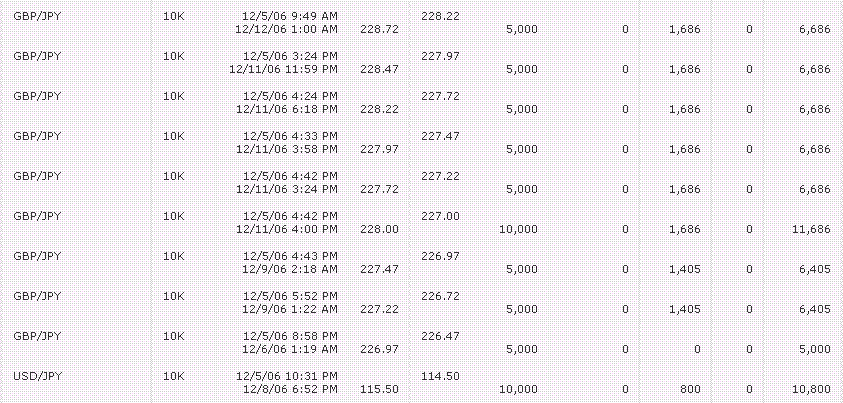Click the 10,800 net total on USD/JPY row
Image resolution: width=843 pixels, height=403 pixels.
pyautogui.click(x=811, y=389)
